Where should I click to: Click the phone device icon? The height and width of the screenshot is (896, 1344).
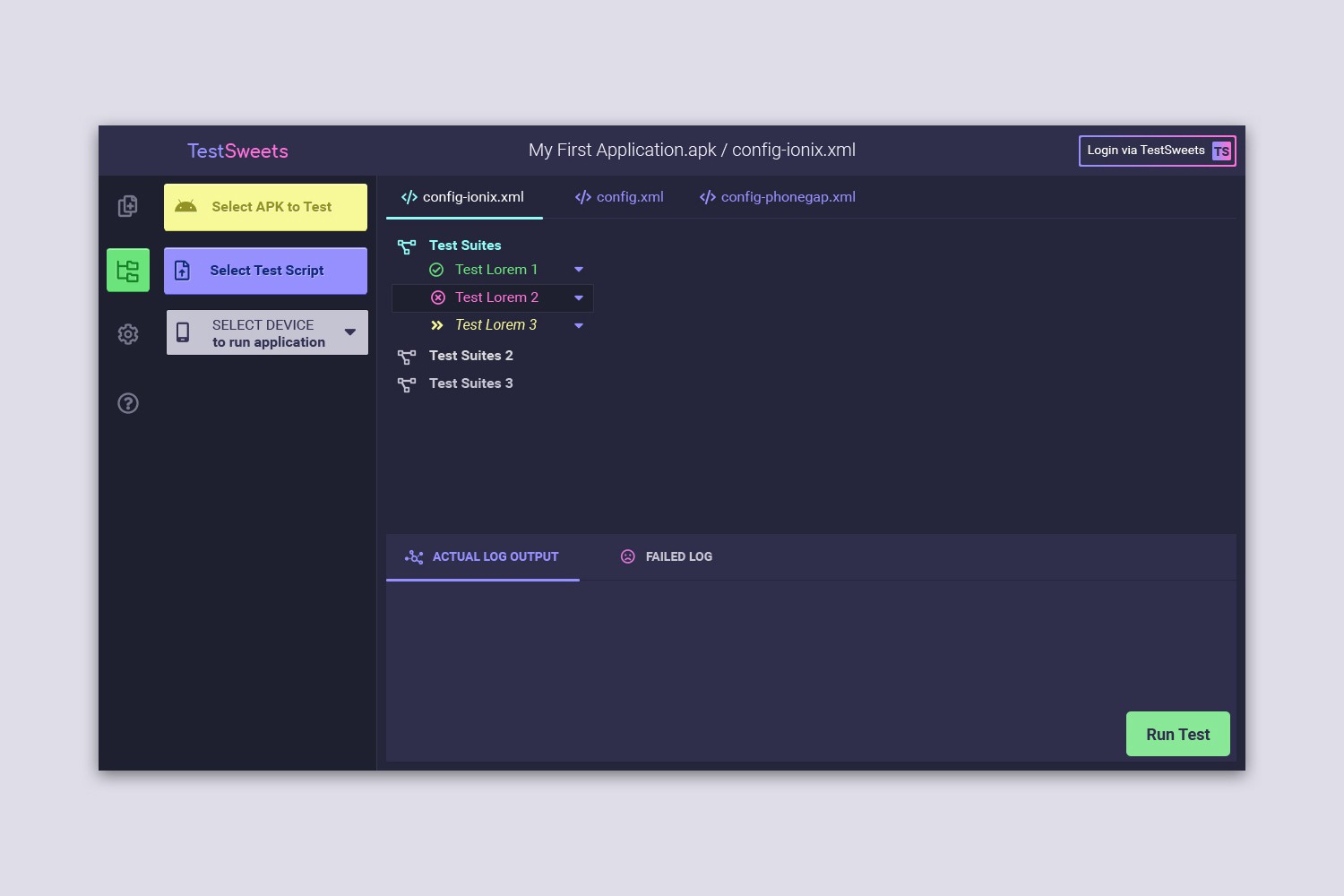(x=183, y=332)
